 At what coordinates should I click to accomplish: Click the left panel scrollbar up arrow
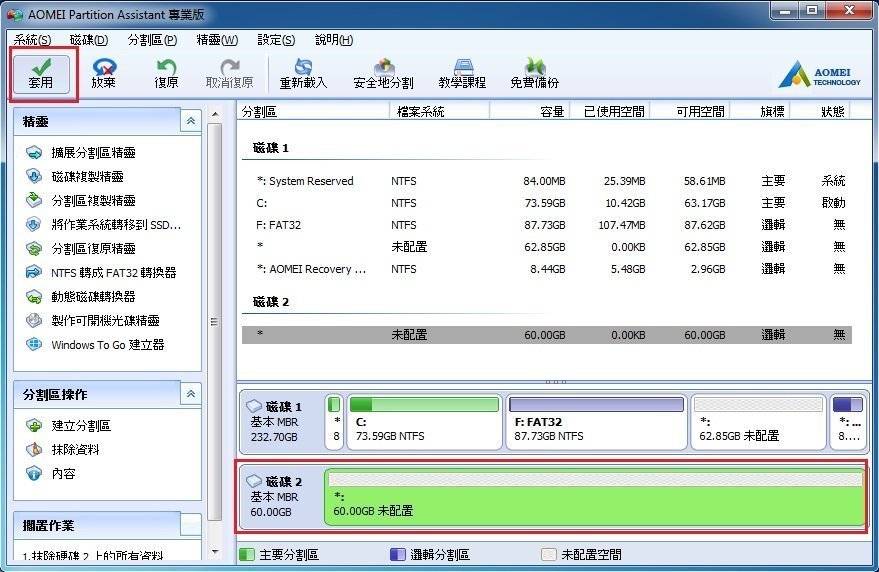point(215,114)
